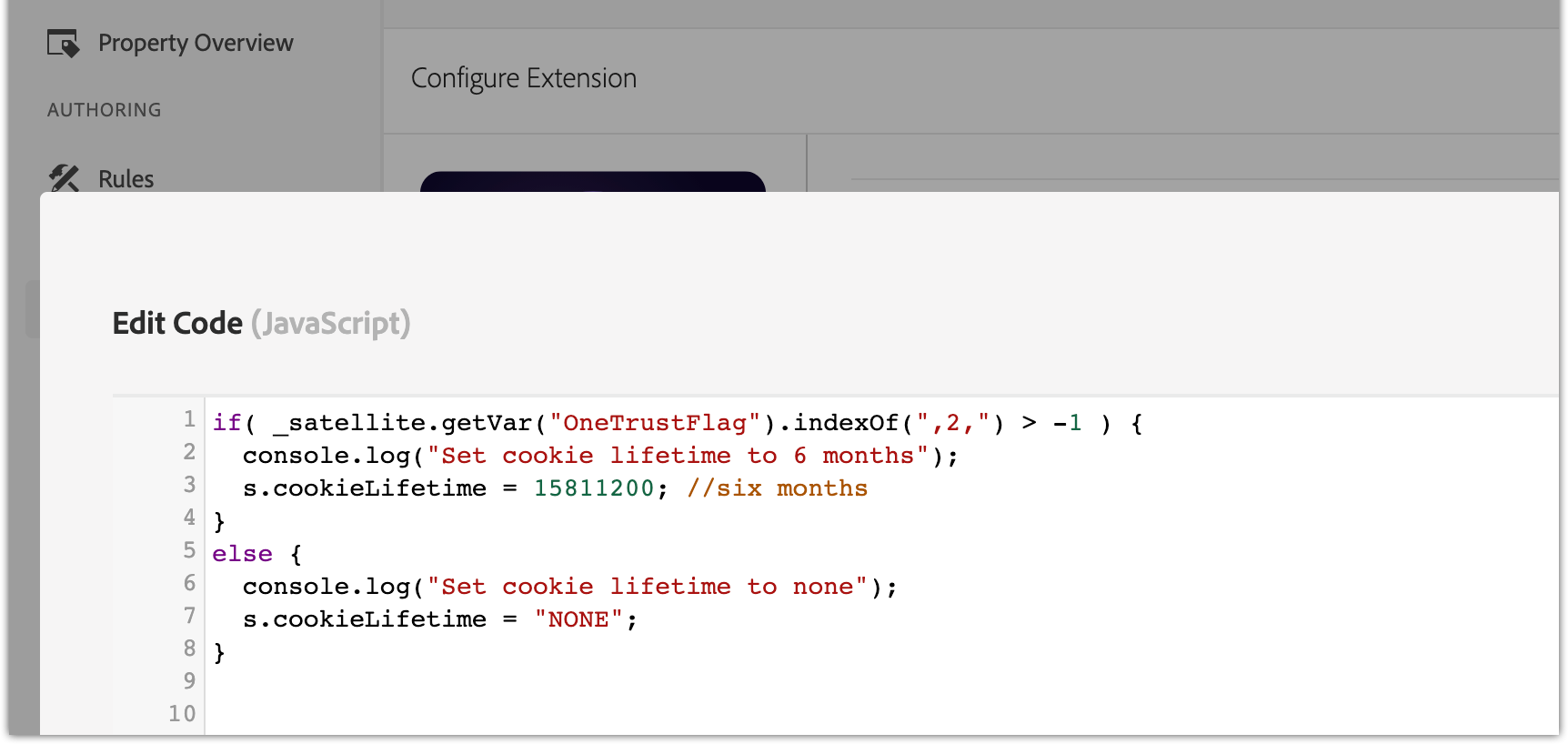The height and width of the screenshot is (744, 1568).
Task: Click the //six months comment
Action: coord(777,488)
